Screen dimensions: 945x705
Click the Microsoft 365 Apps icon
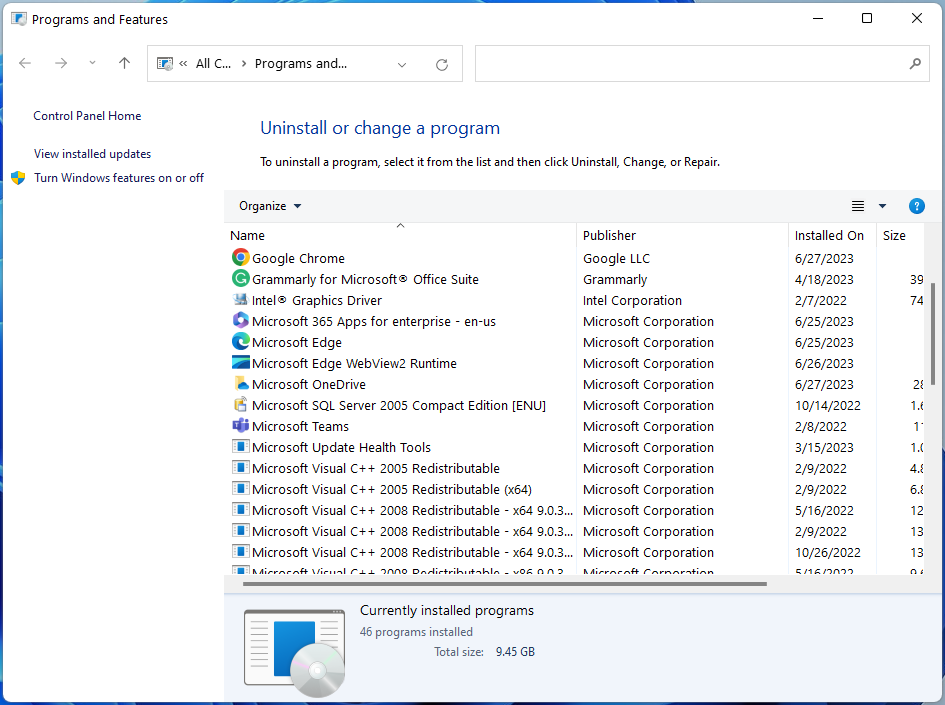(240, 321)
